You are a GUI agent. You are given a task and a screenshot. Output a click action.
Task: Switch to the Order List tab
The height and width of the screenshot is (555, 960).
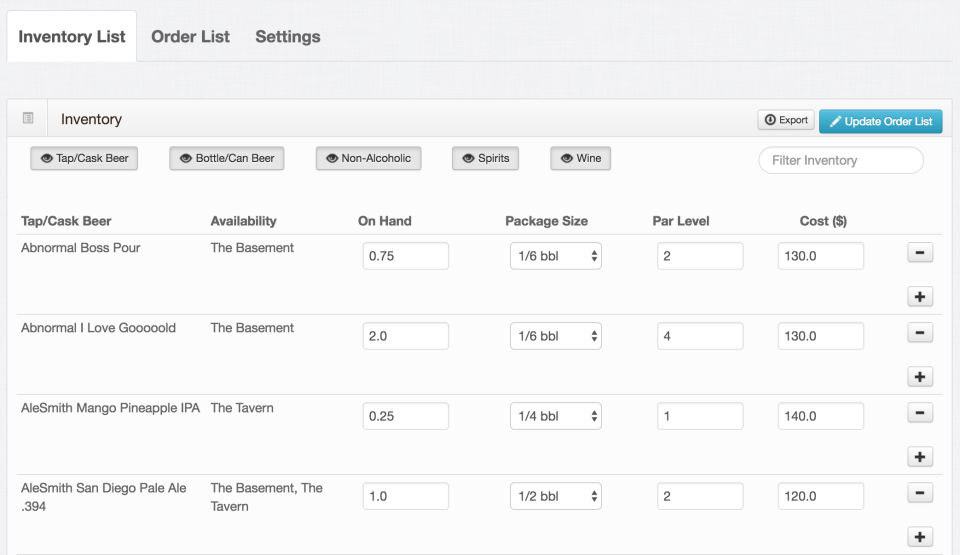tap(190, 37)
